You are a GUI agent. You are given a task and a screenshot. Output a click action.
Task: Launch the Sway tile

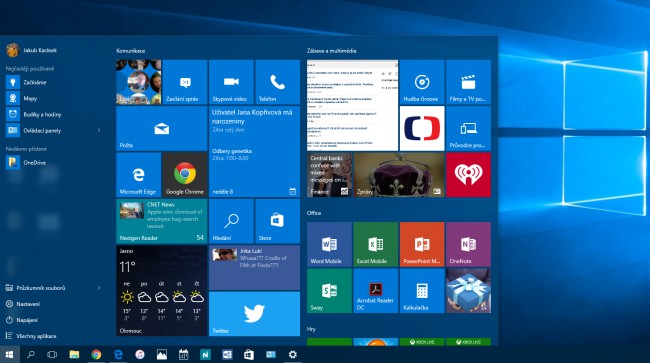click(329, 290)
